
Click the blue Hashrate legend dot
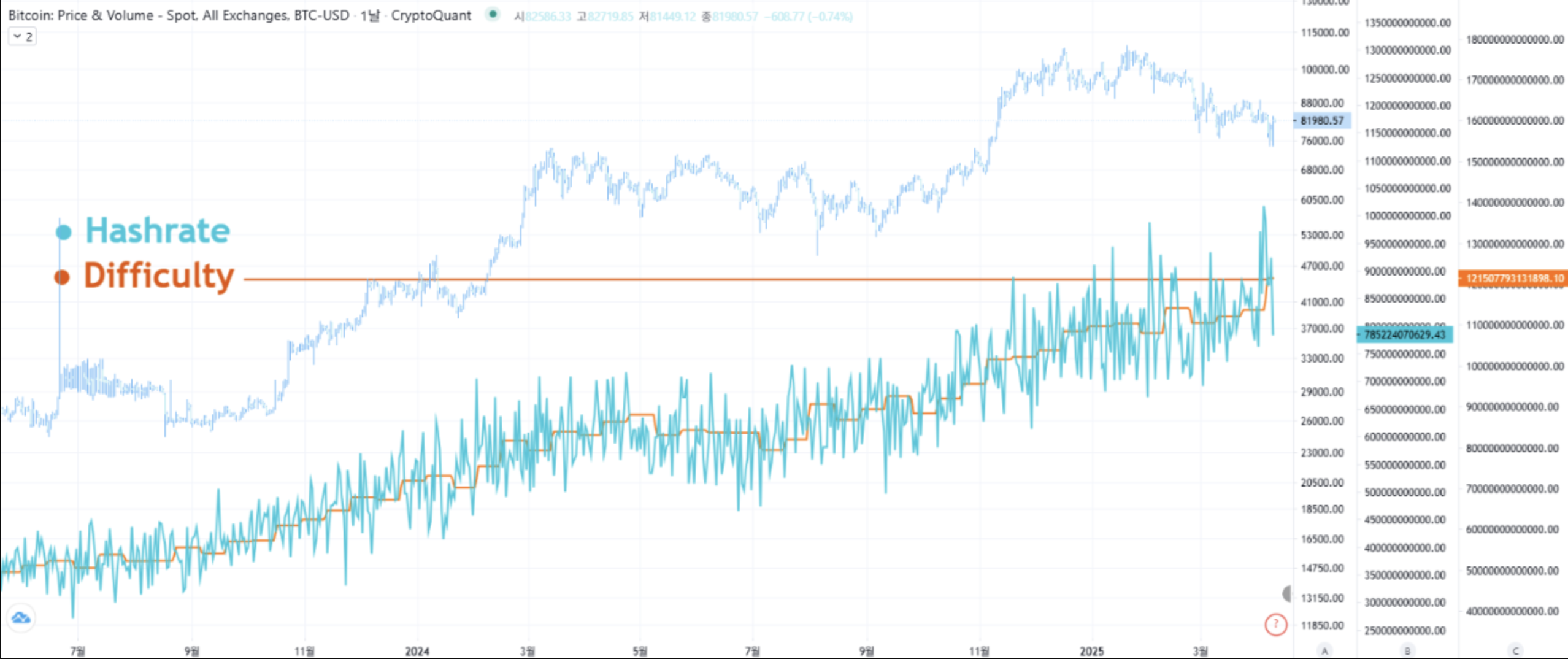coord(64,232)
